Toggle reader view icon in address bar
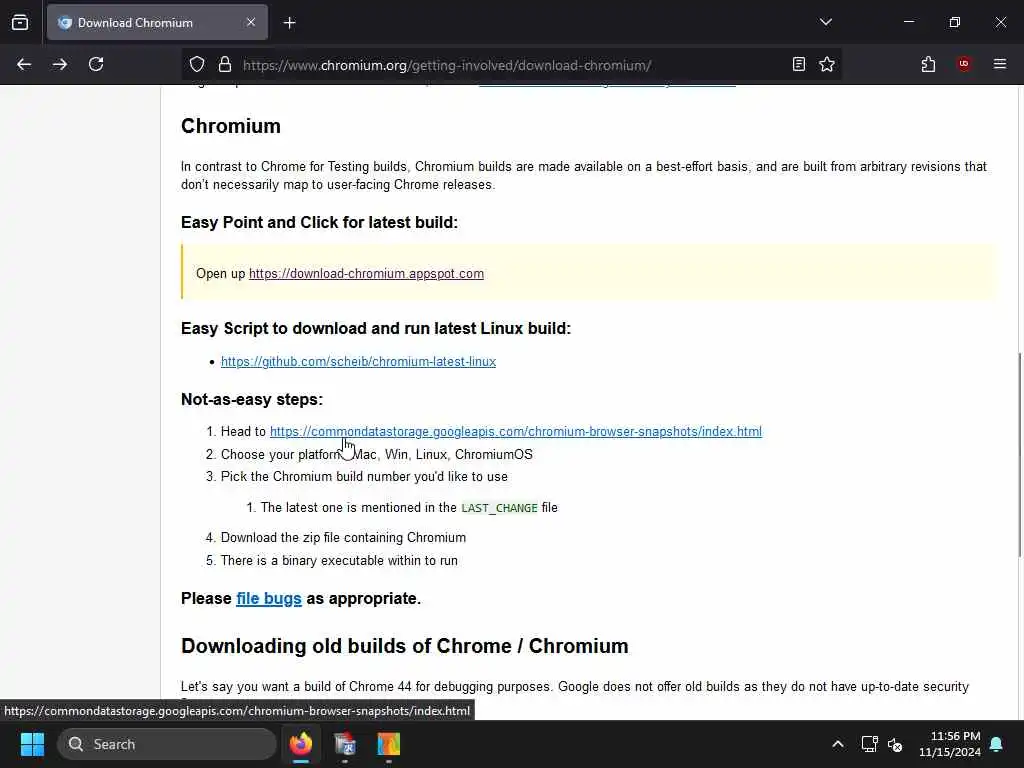 [799, 64]
